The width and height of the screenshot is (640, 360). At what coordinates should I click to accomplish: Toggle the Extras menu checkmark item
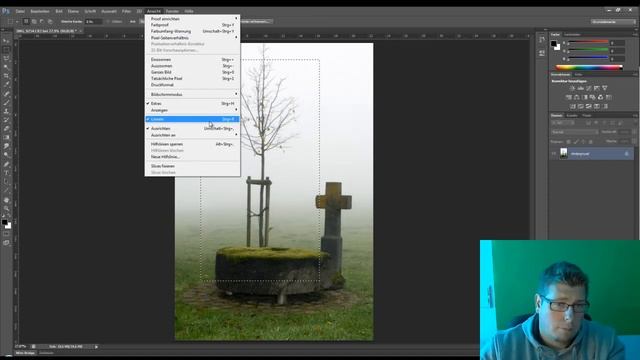click(192, 104)
